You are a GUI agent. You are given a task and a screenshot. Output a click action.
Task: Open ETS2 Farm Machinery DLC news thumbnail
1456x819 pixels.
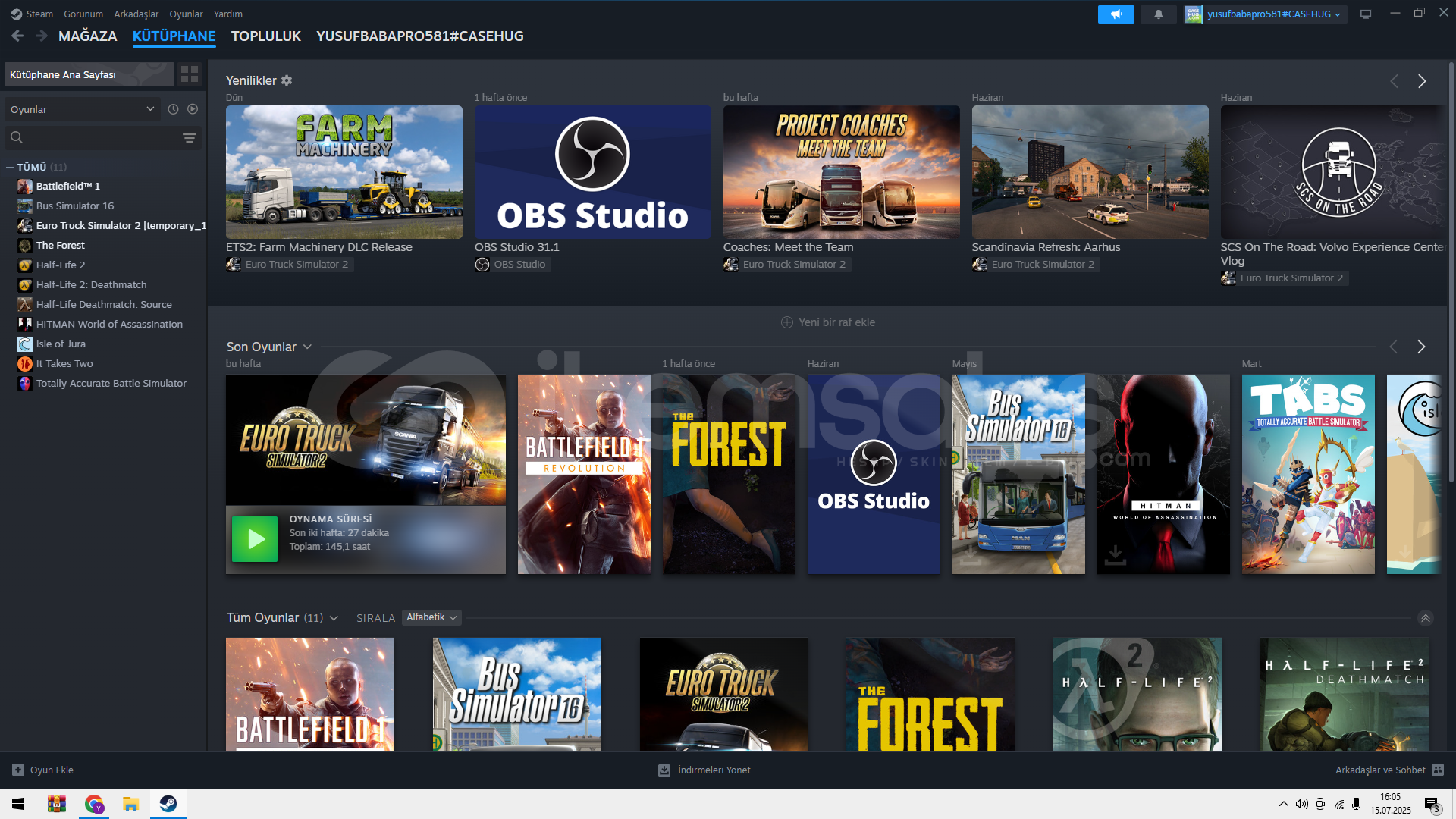click(344, 172)
